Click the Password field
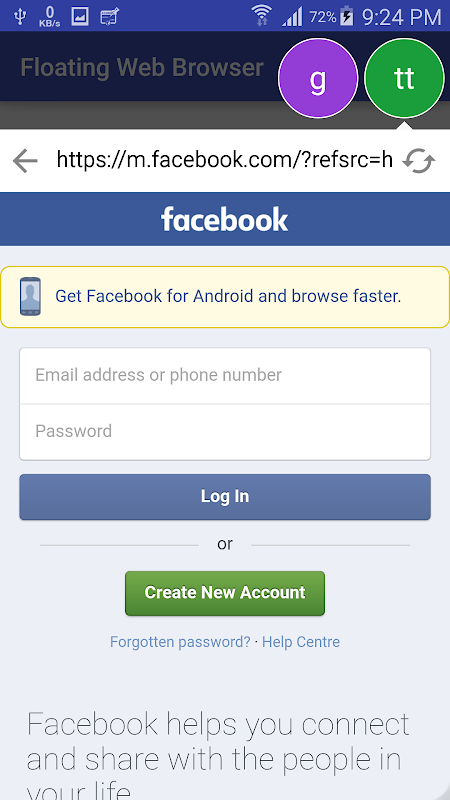 pos(225,432)
